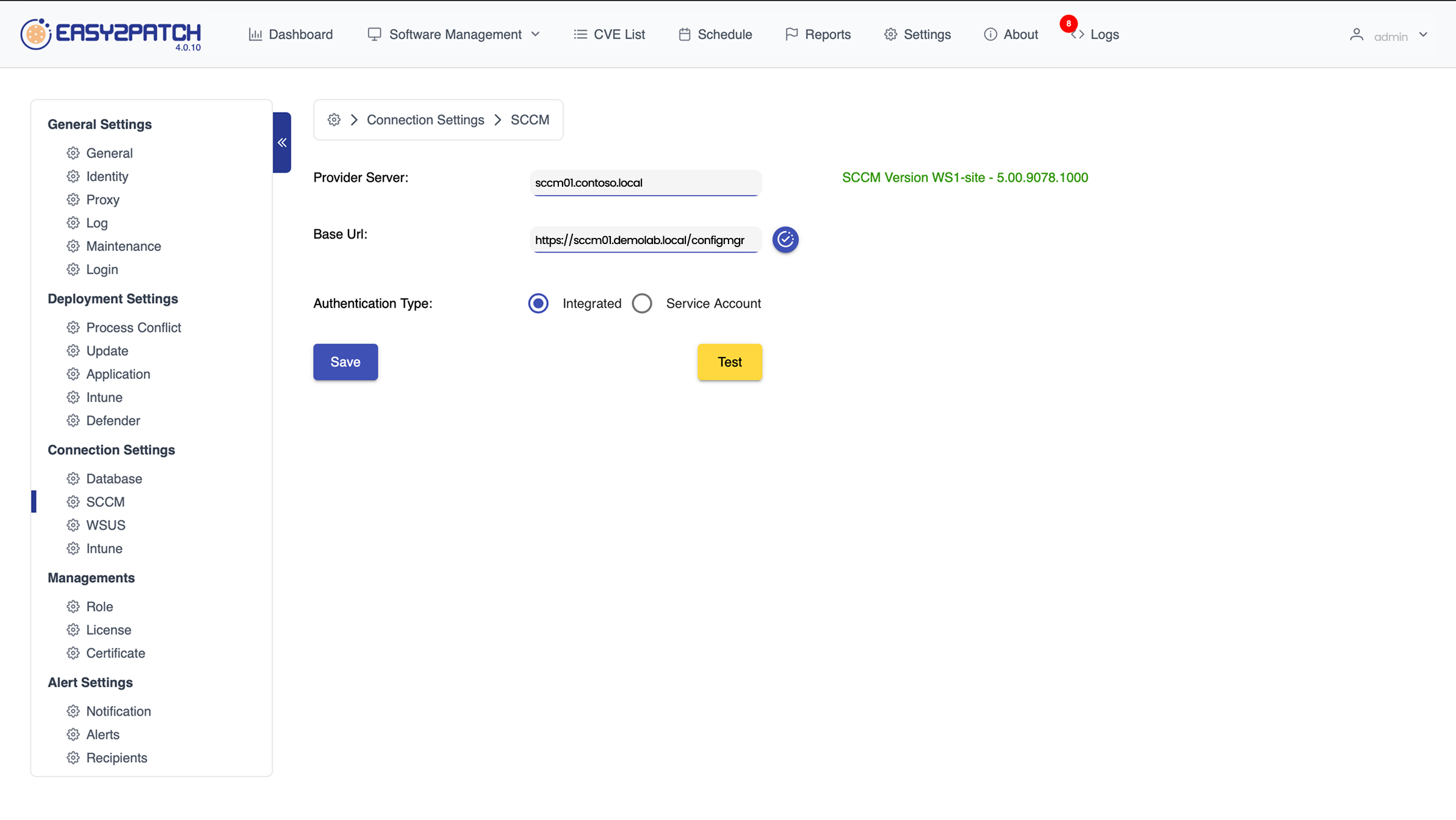This screenshot has width=1456, height=820.
Task: Expand the Software Management dropdown arrow
Action: click(x=535, y=34)
